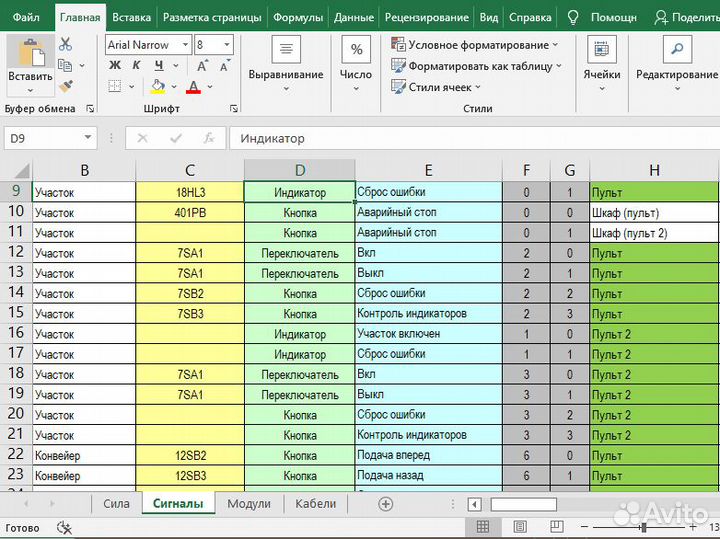The height and width of the screenshot is (539, 720).
Task: Open the Сила sheet tab
Action: (x=116, y=504)
